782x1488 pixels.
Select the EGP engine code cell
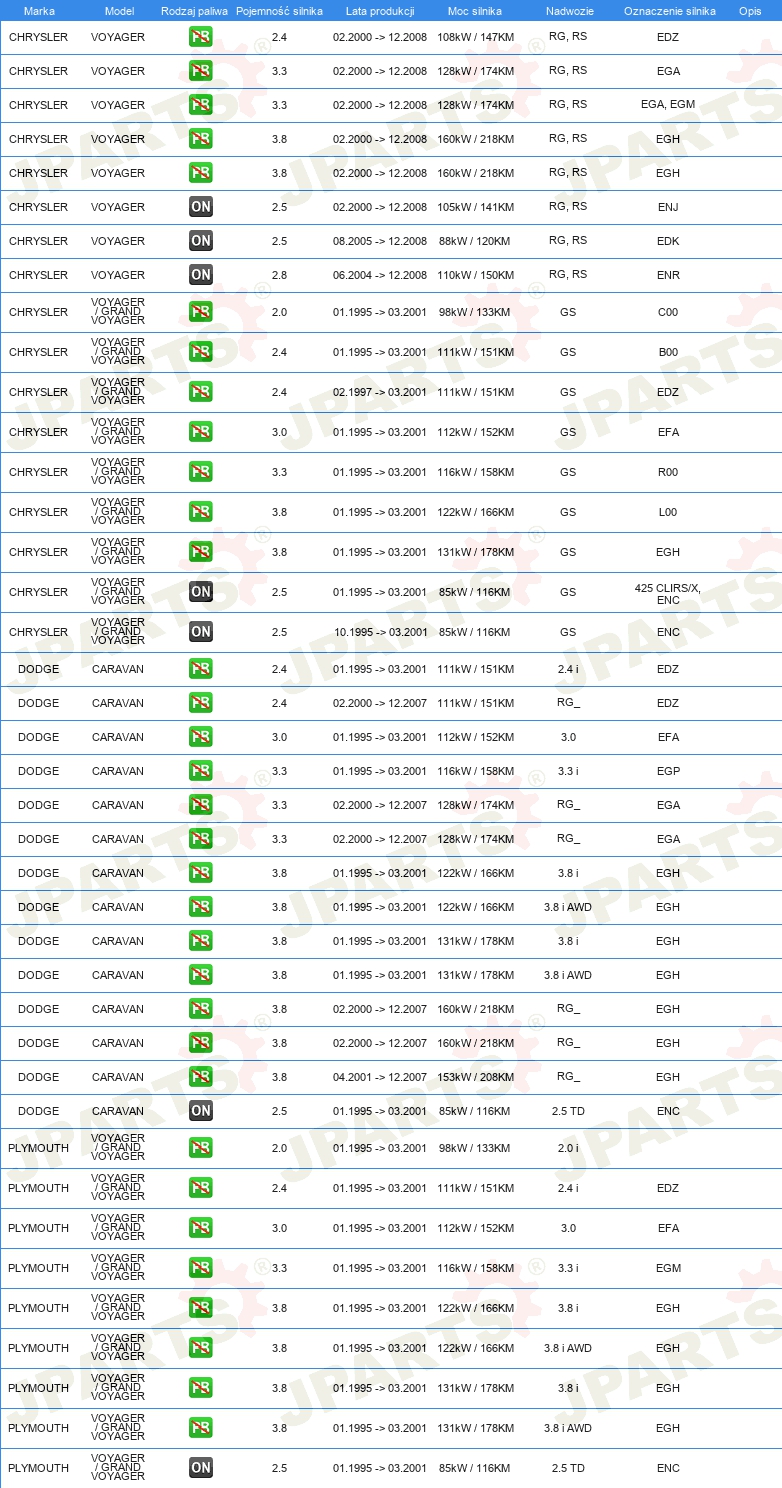coord(668,771)
